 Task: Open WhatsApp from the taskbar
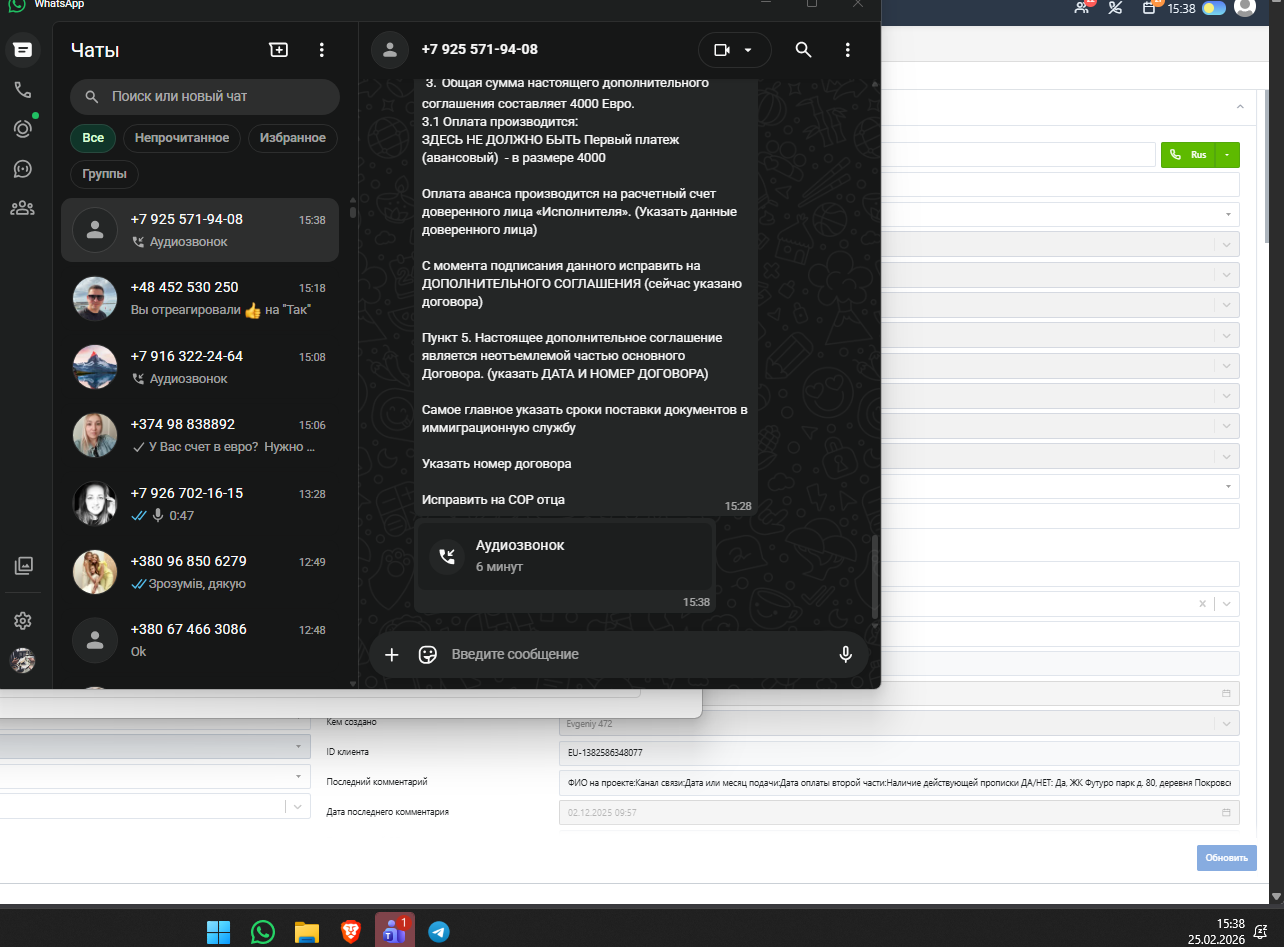click(263, 932)
